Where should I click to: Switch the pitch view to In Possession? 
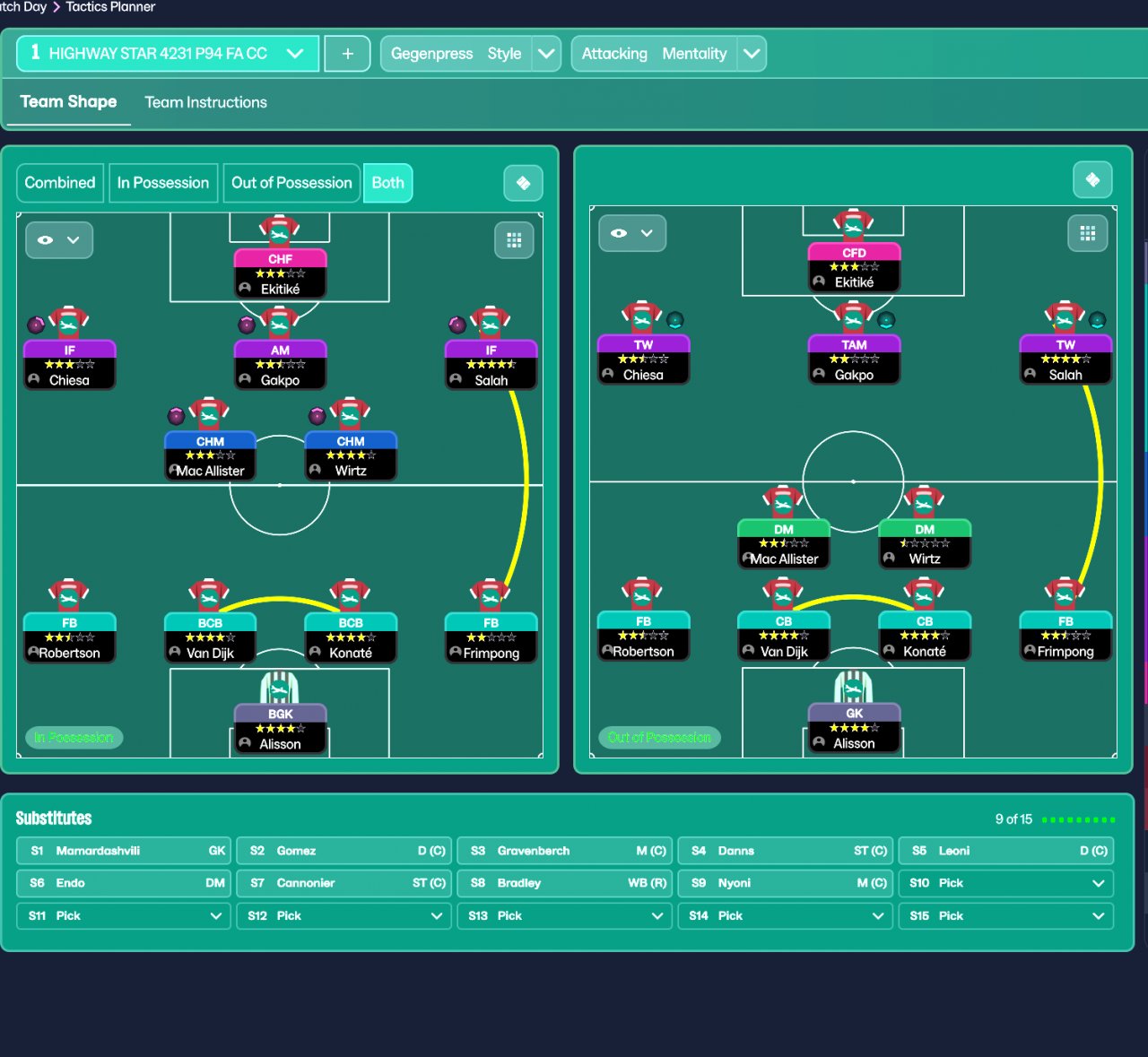(163, 183)
